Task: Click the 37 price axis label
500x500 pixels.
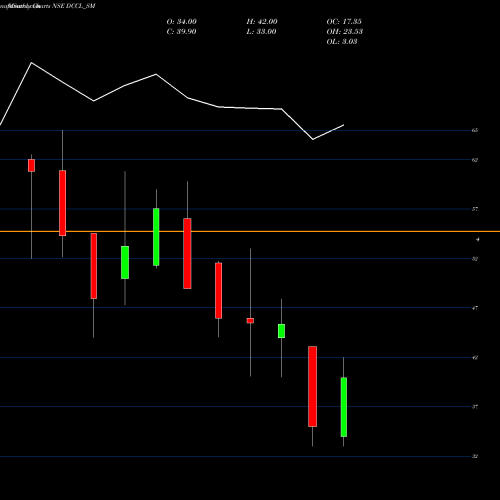Action: click(x=475, y=407)
